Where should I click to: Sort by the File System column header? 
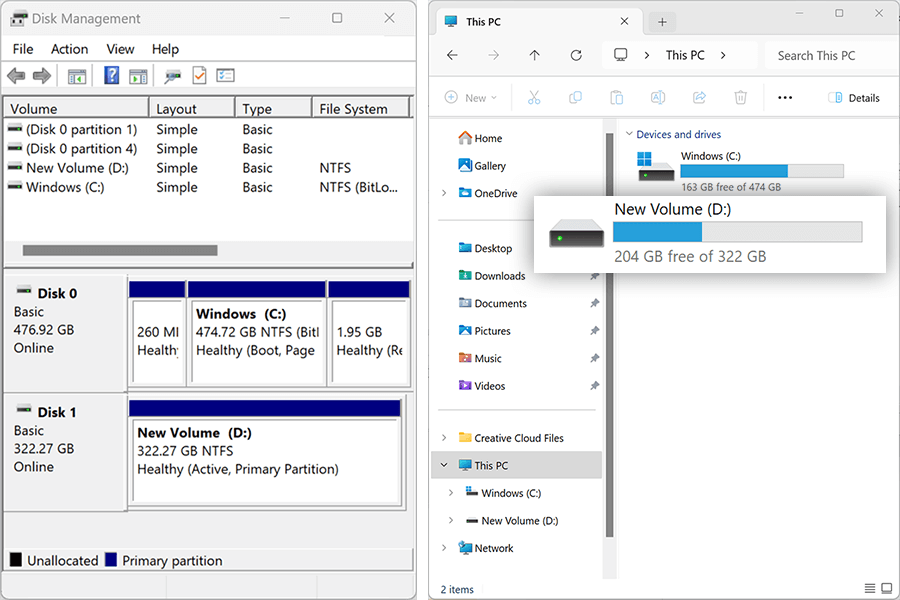(x=361, y=109)
